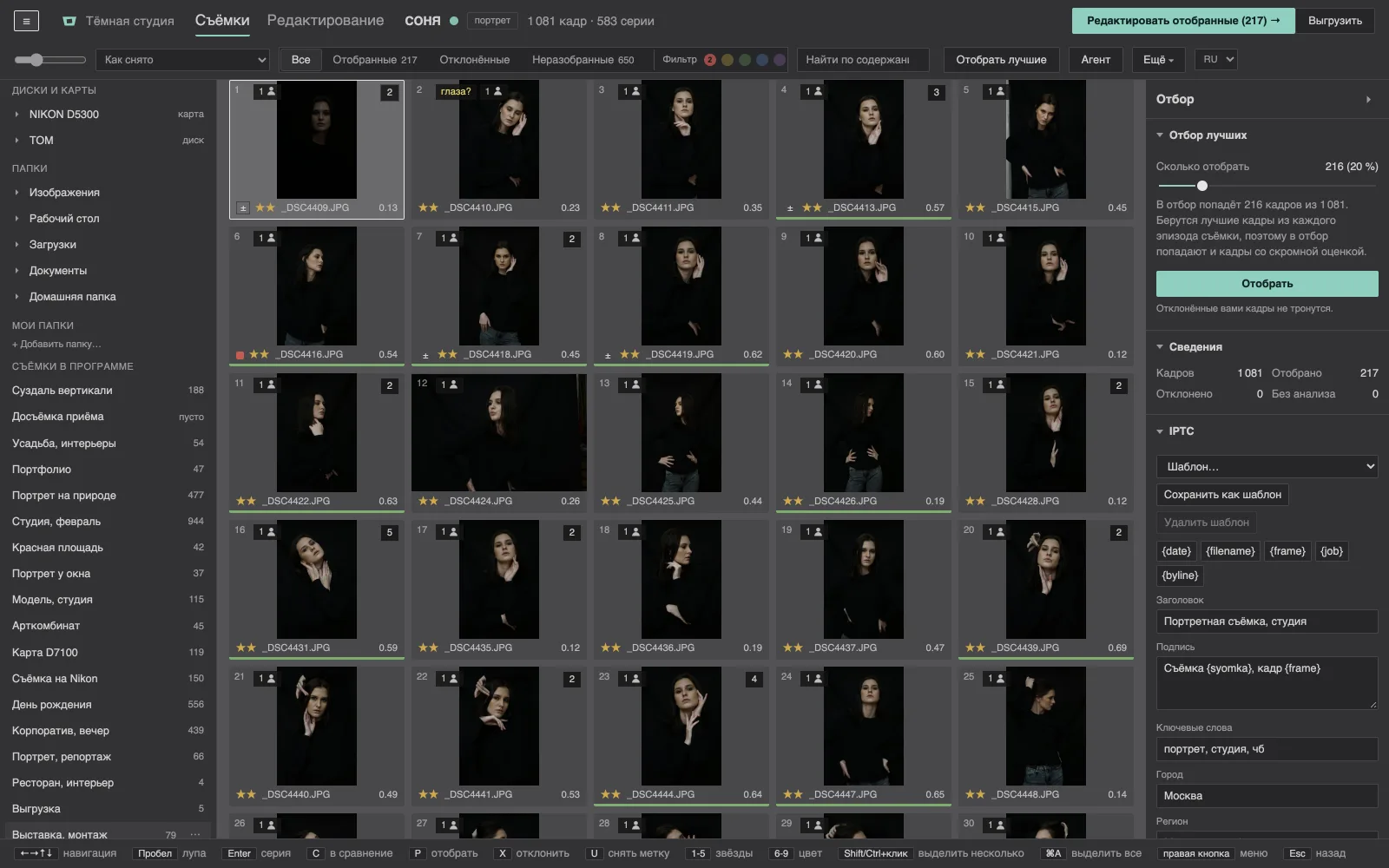Click the face count badge on _DSC4409.JPG
Viewport: 1389px width, 868px height.
[x=267, y=91]
